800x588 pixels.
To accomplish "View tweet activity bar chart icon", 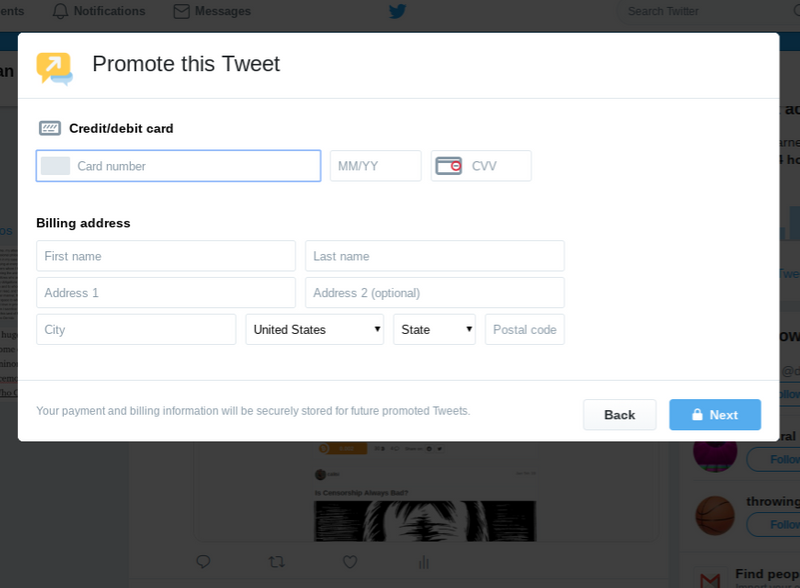I will point(423,562).
